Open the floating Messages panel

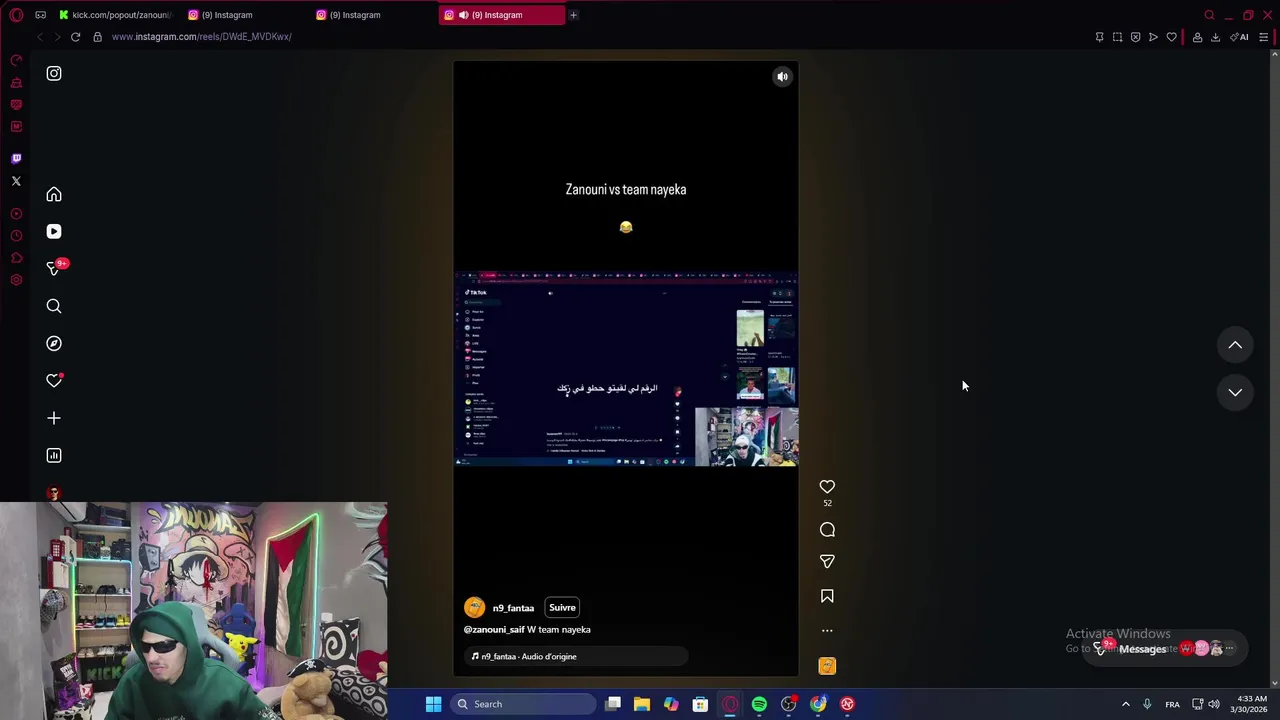[x=1166, y=648]
